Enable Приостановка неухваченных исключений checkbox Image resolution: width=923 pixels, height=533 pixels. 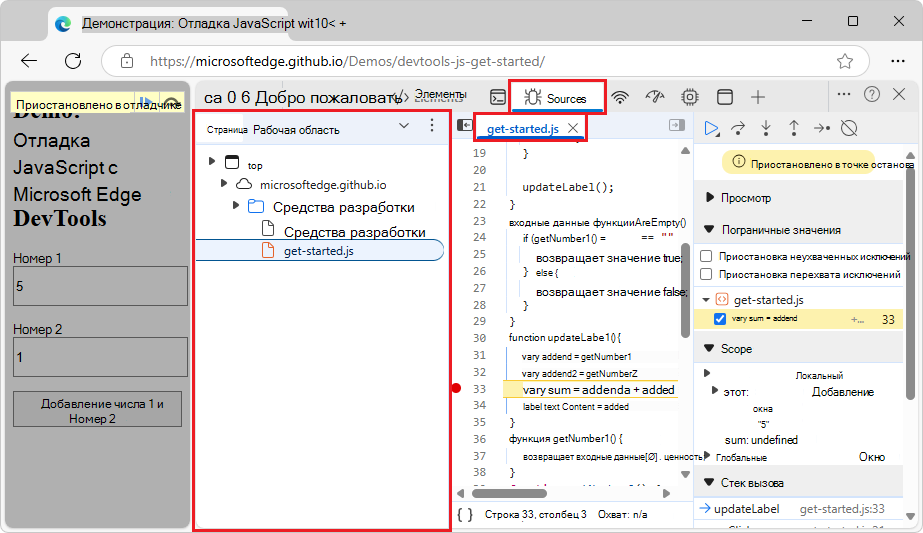[706, 256]
